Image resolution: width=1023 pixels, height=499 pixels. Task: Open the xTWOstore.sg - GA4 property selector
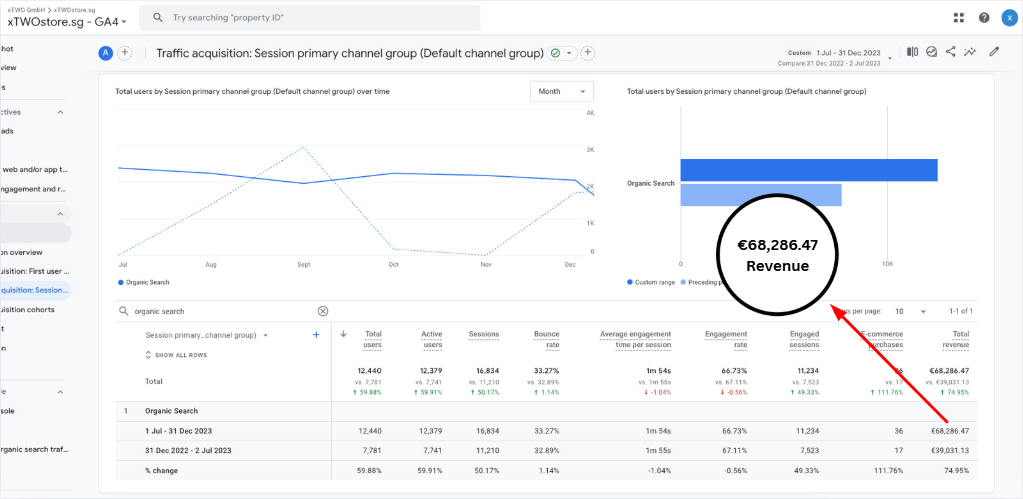67,21
